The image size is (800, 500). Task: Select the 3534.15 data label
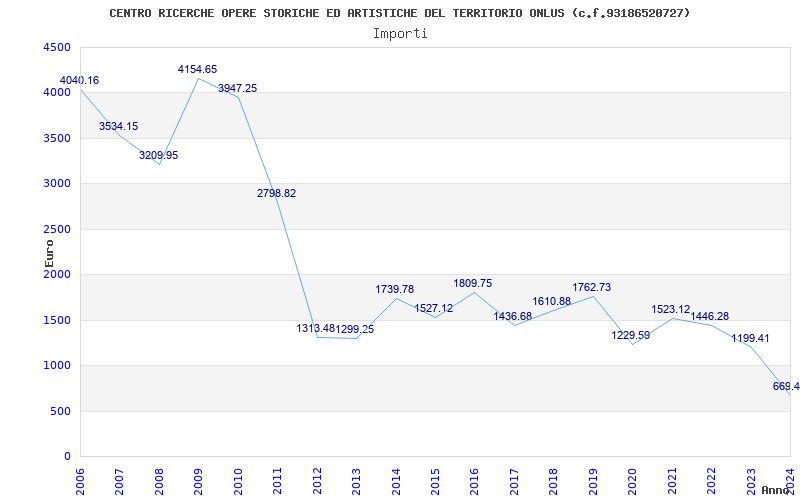point(118,127)
